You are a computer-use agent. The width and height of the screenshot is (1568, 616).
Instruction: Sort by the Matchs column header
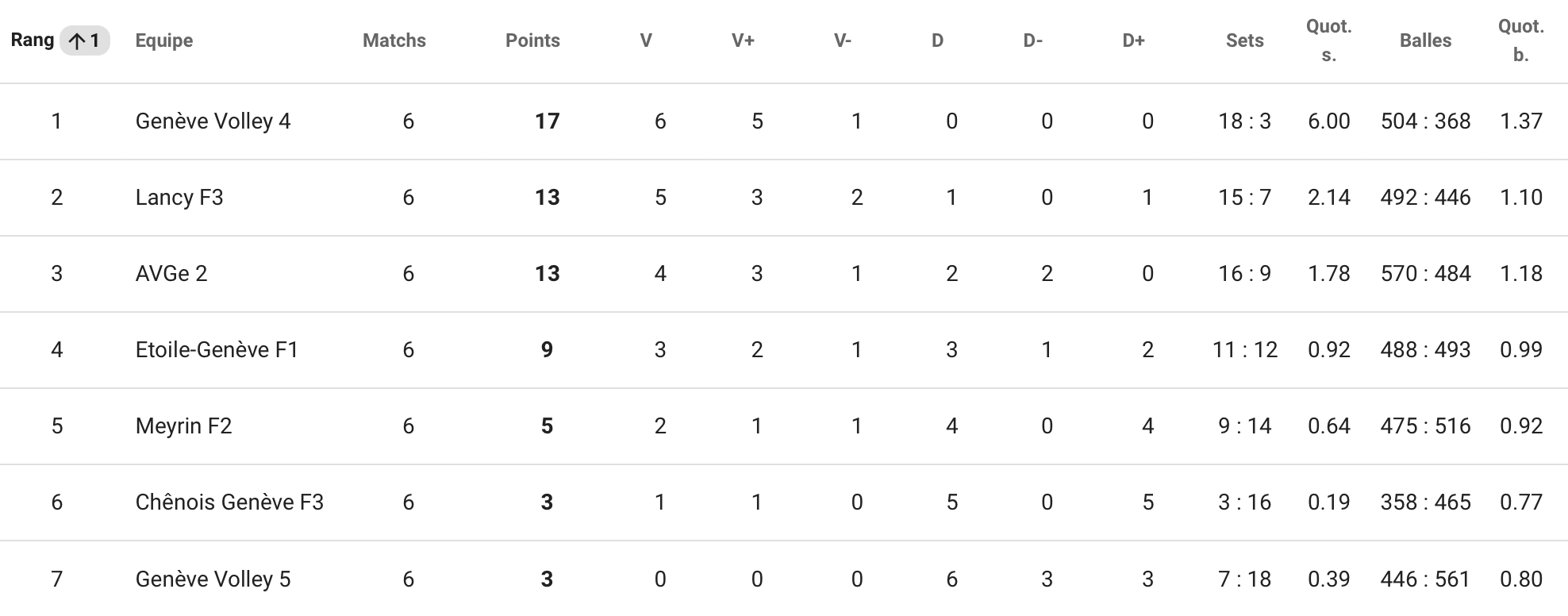tap(394, 40)
